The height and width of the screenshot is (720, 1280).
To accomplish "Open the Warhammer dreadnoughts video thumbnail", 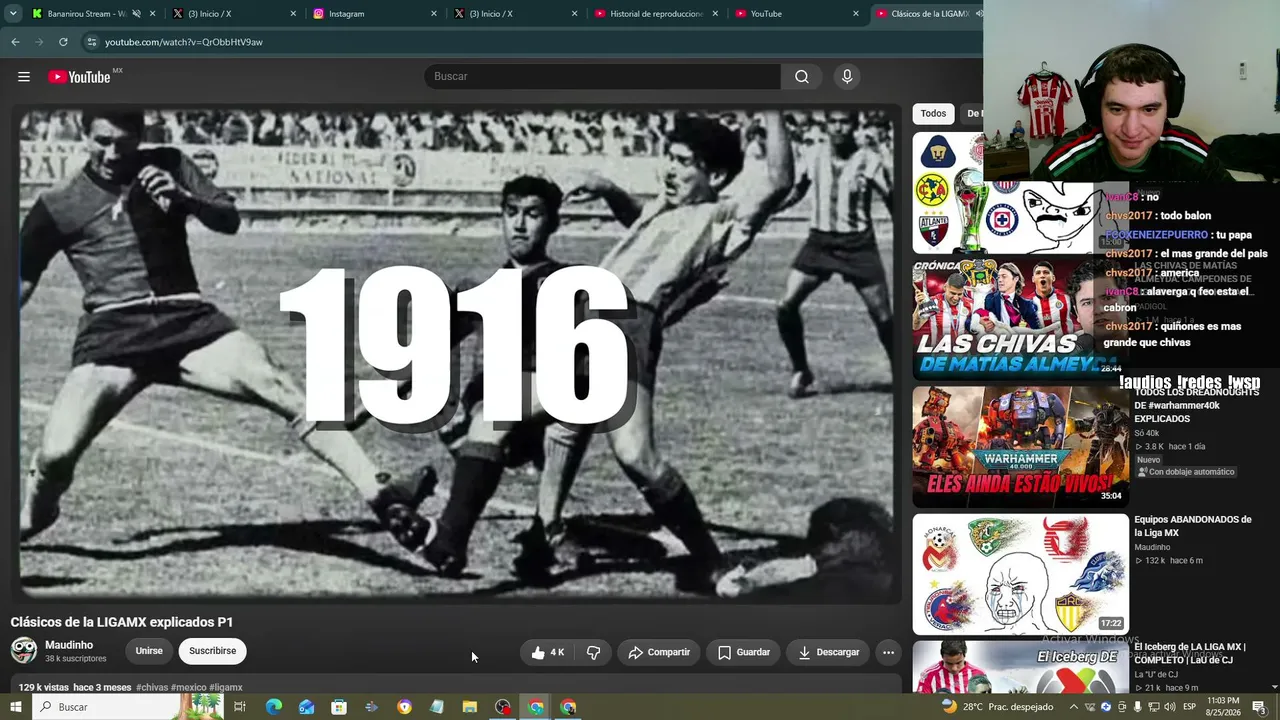I will (1020, 446).
